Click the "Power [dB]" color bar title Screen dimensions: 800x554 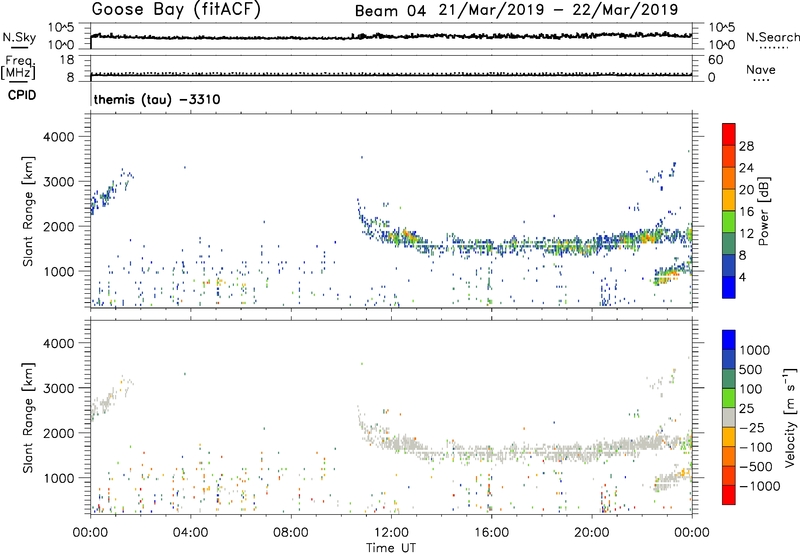click(x=763, y=211)
